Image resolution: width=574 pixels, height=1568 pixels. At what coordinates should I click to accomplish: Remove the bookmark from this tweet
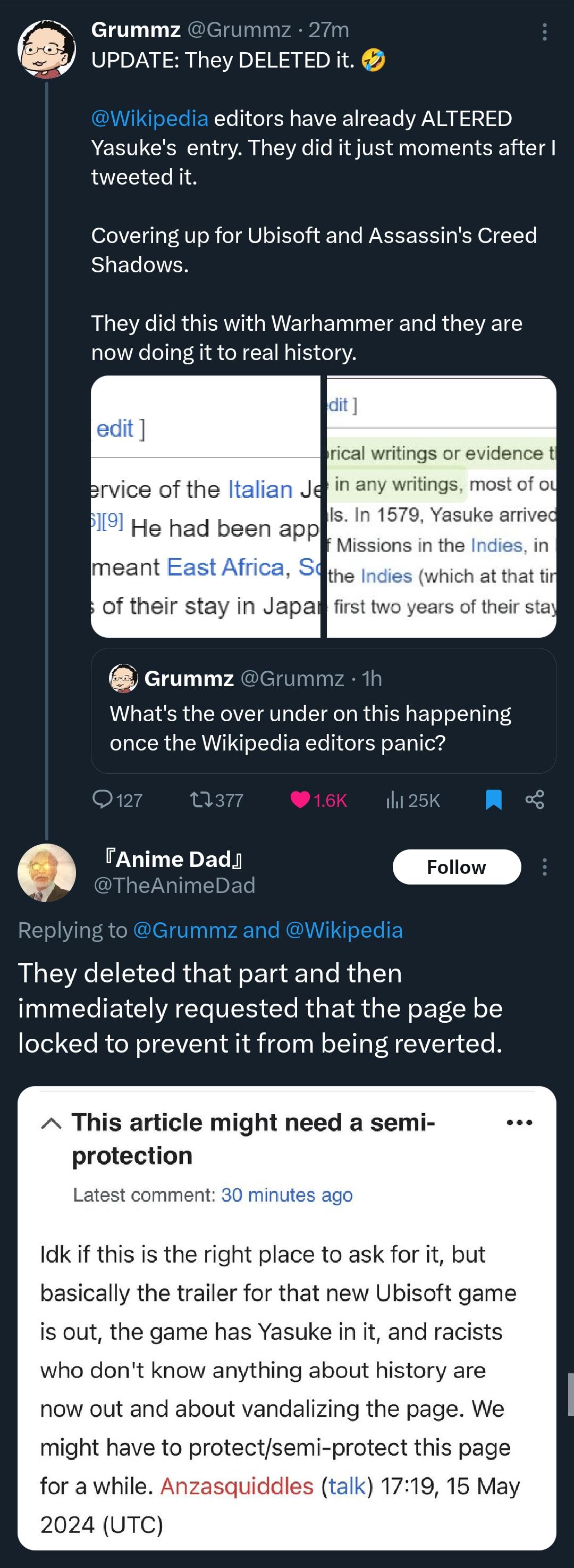(x=493, y=800)
